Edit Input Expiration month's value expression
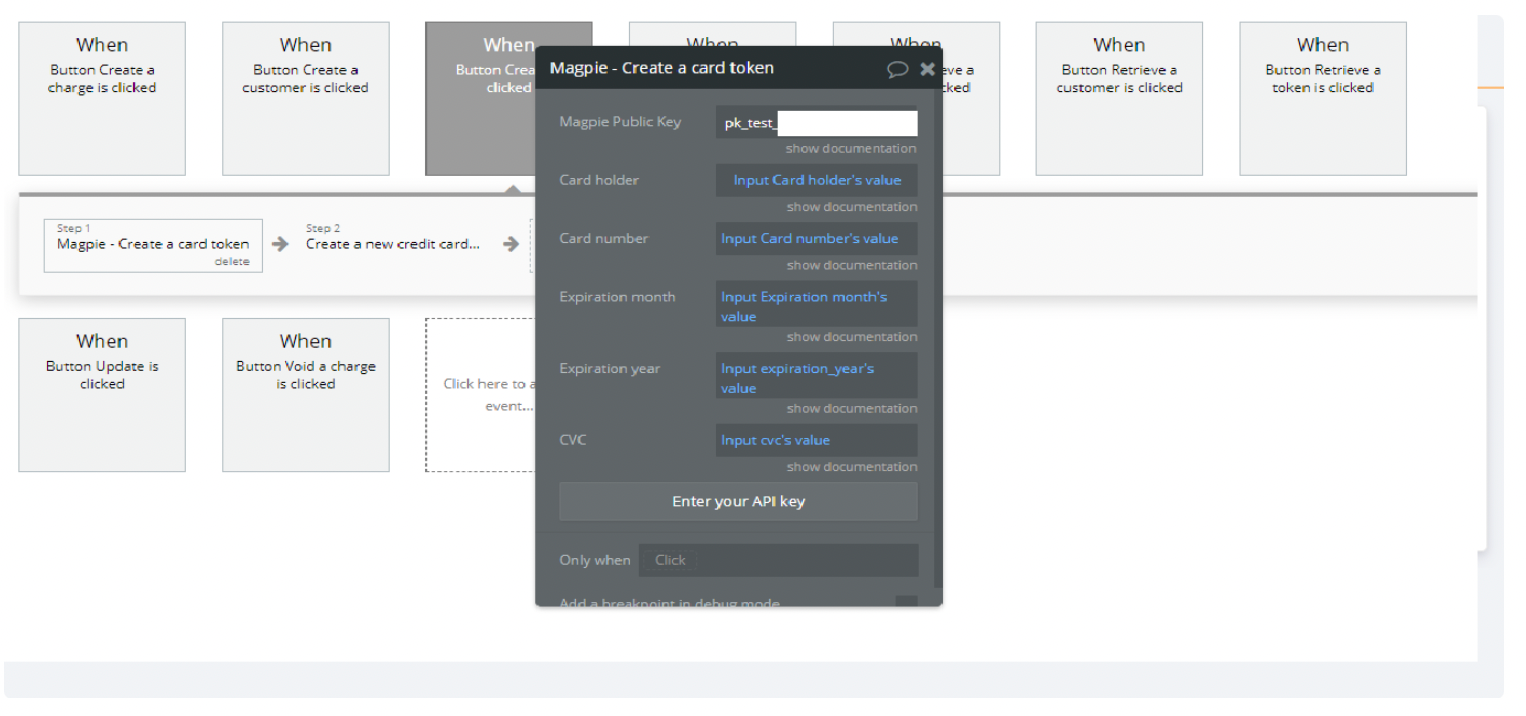This screenshot has width=1526, height=716. pyautogui.click(x=817, y=304)
